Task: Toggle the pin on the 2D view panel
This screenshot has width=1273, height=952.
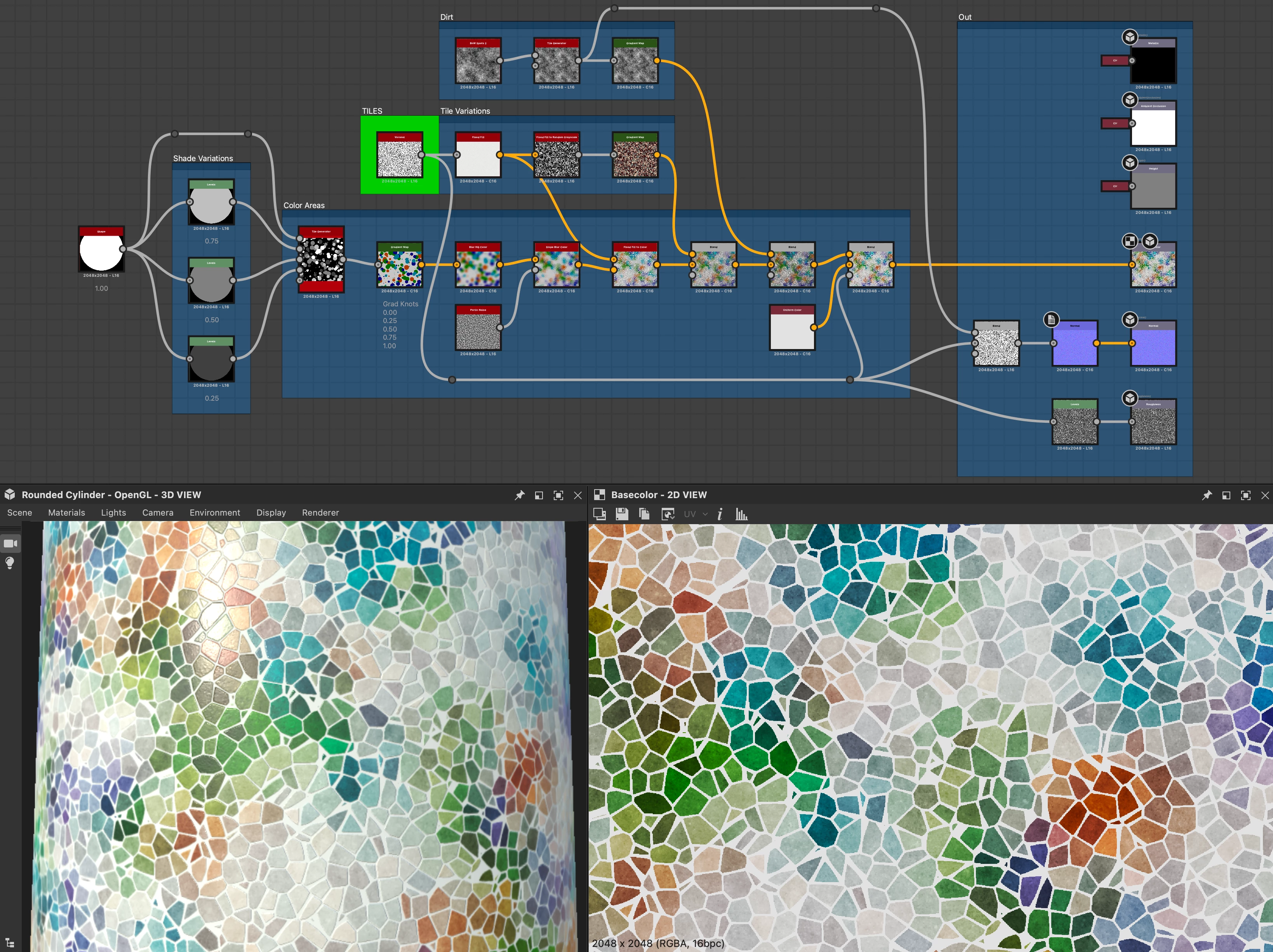Action: pyautogui.click(x=1207, y=495)
